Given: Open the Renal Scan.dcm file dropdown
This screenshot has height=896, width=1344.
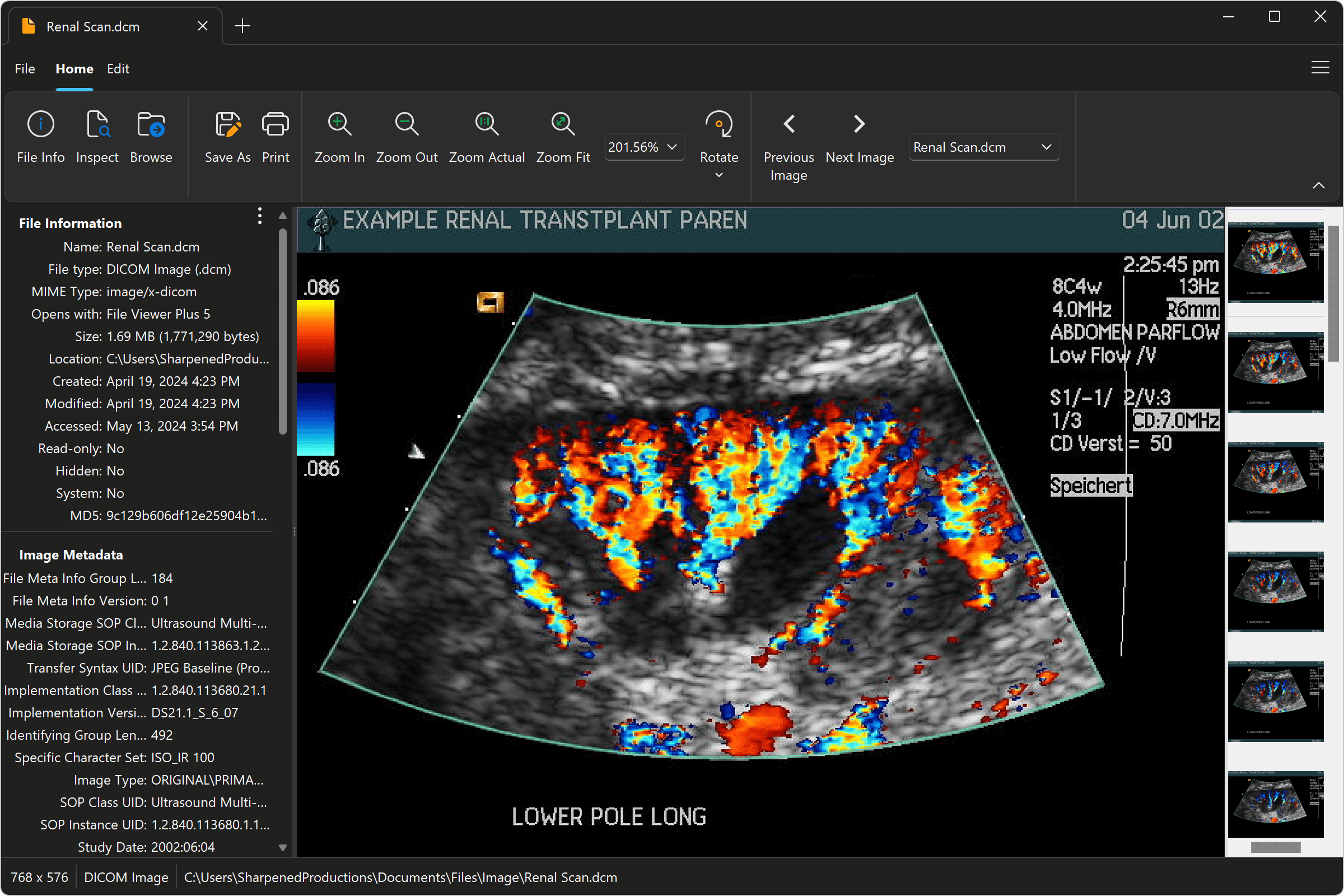Looking at the screenshot, I should point(983,147).
